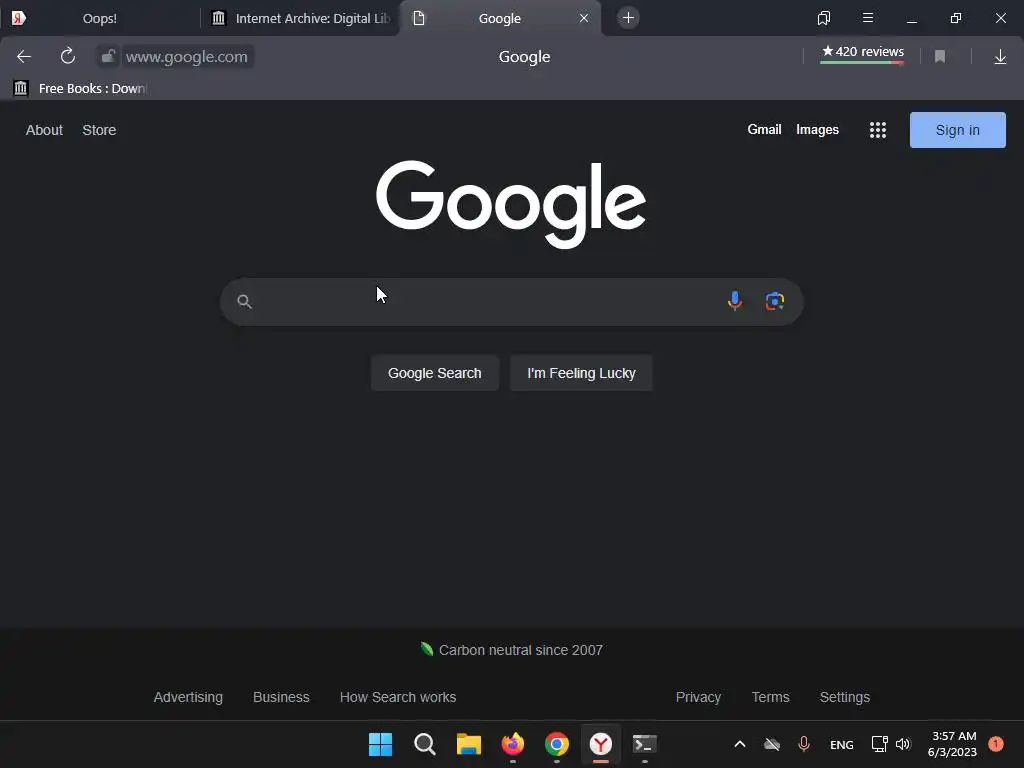Open the browser hamburger menu
This screenshot has height=768, width=1024.
coord(868,18)
